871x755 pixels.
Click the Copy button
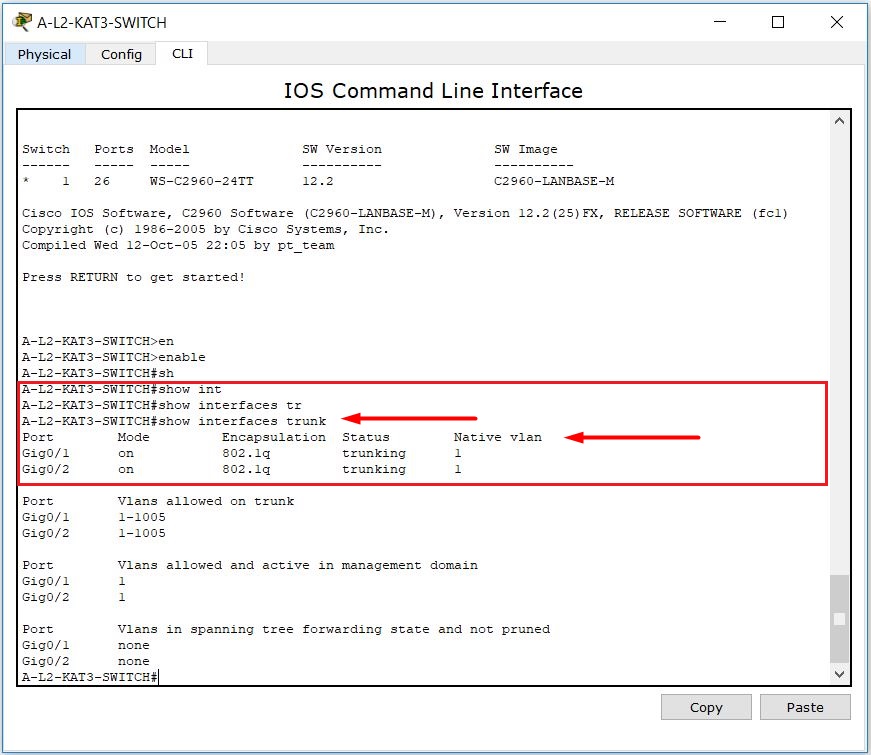tap(706, 707)
